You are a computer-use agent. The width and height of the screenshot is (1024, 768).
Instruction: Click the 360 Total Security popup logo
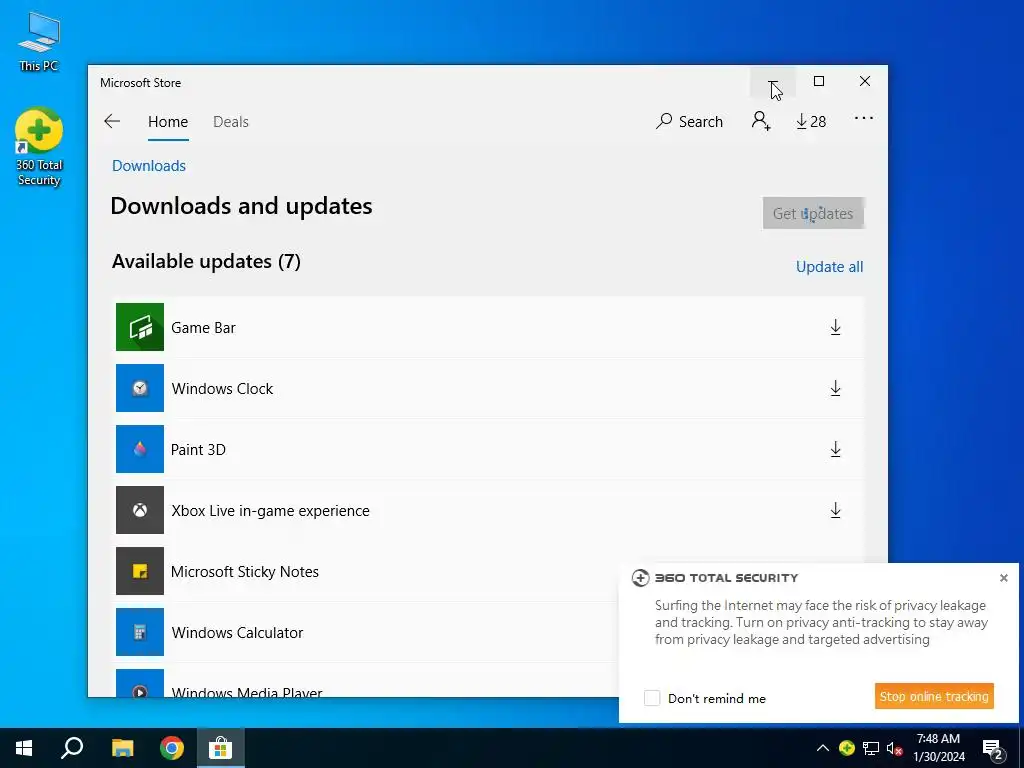[x=640, y=578]
